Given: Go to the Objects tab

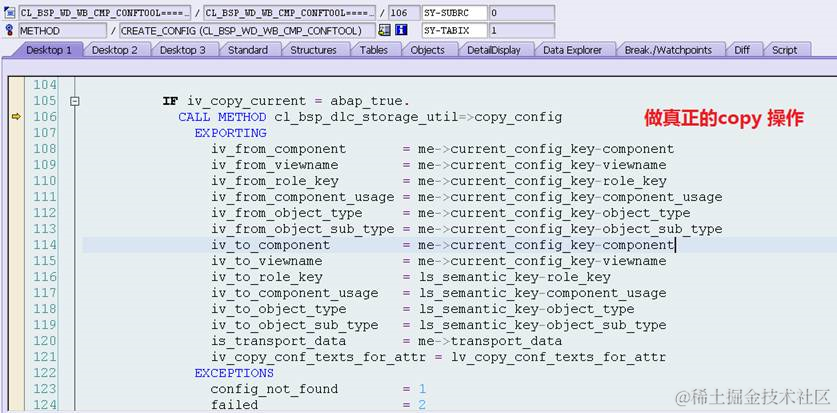Looking at the screenshot, I should point(428,50).
